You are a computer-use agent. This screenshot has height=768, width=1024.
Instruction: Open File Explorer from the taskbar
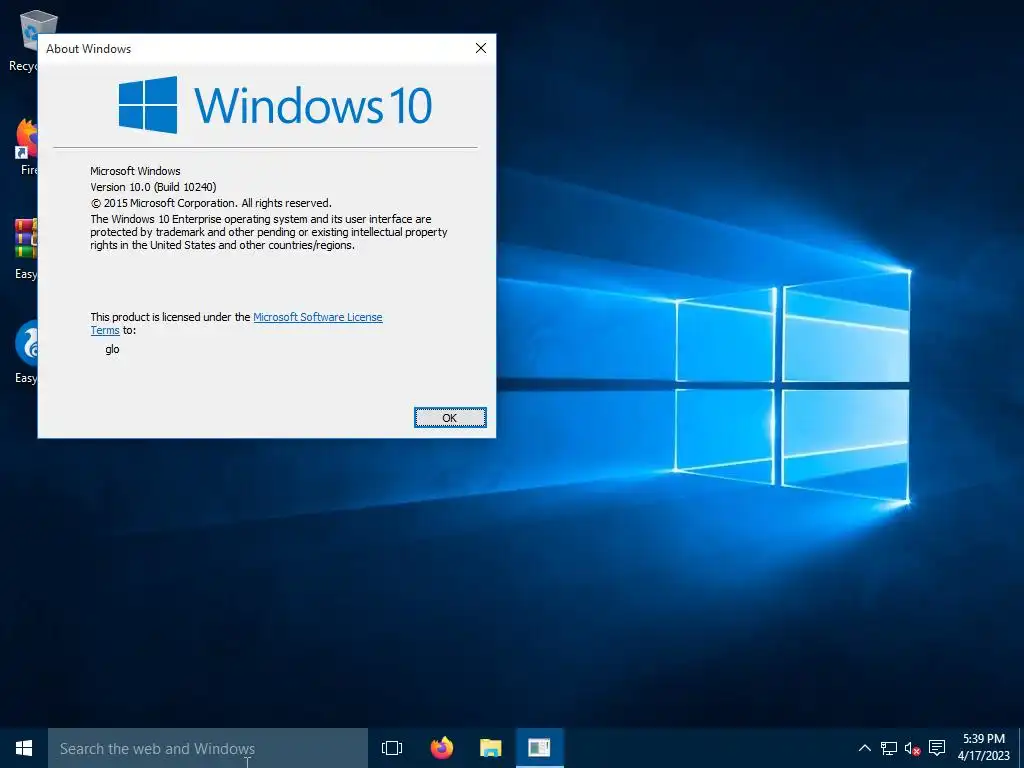[x=490, y=748]
